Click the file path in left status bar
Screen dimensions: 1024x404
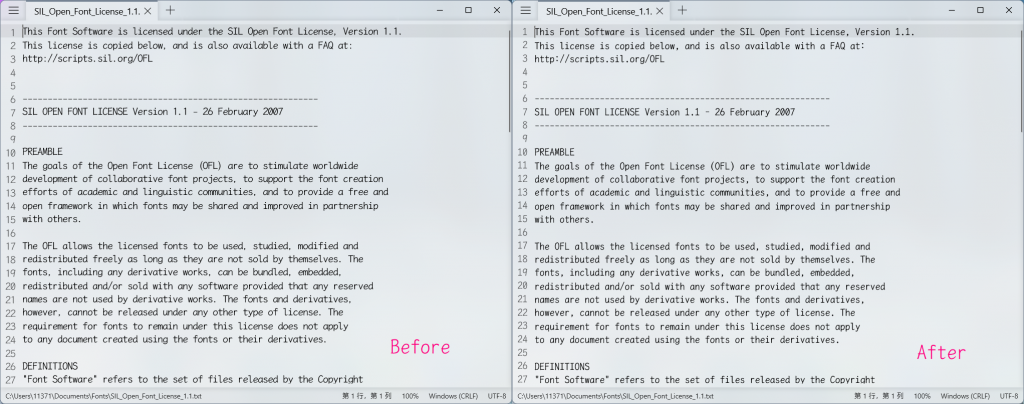pos(104,396)
